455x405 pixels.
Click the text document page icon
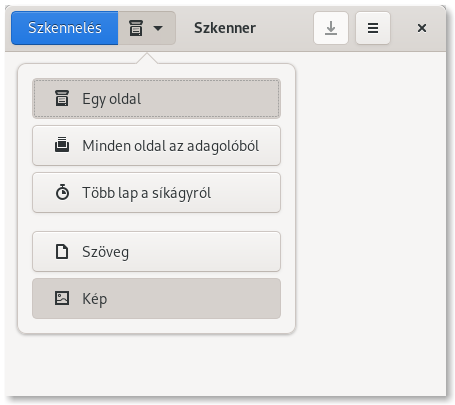(62, 251)
